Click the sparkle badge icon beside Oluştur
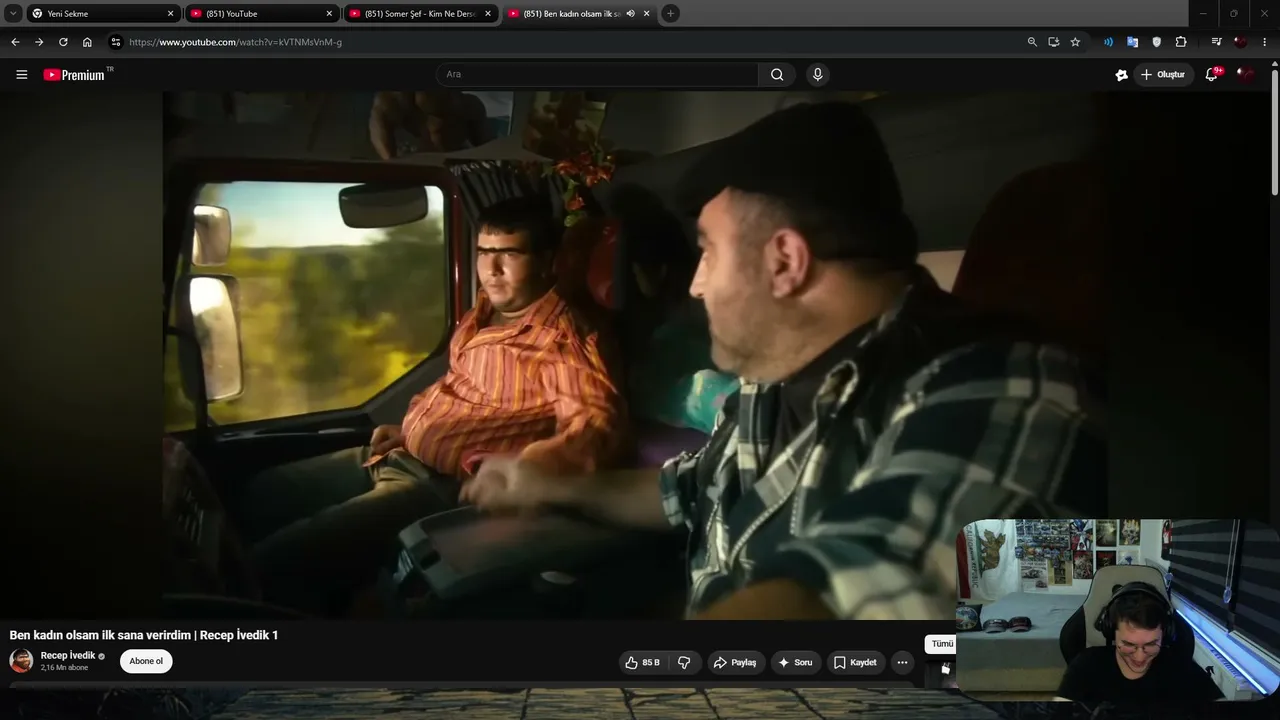 click(1122, 75)
